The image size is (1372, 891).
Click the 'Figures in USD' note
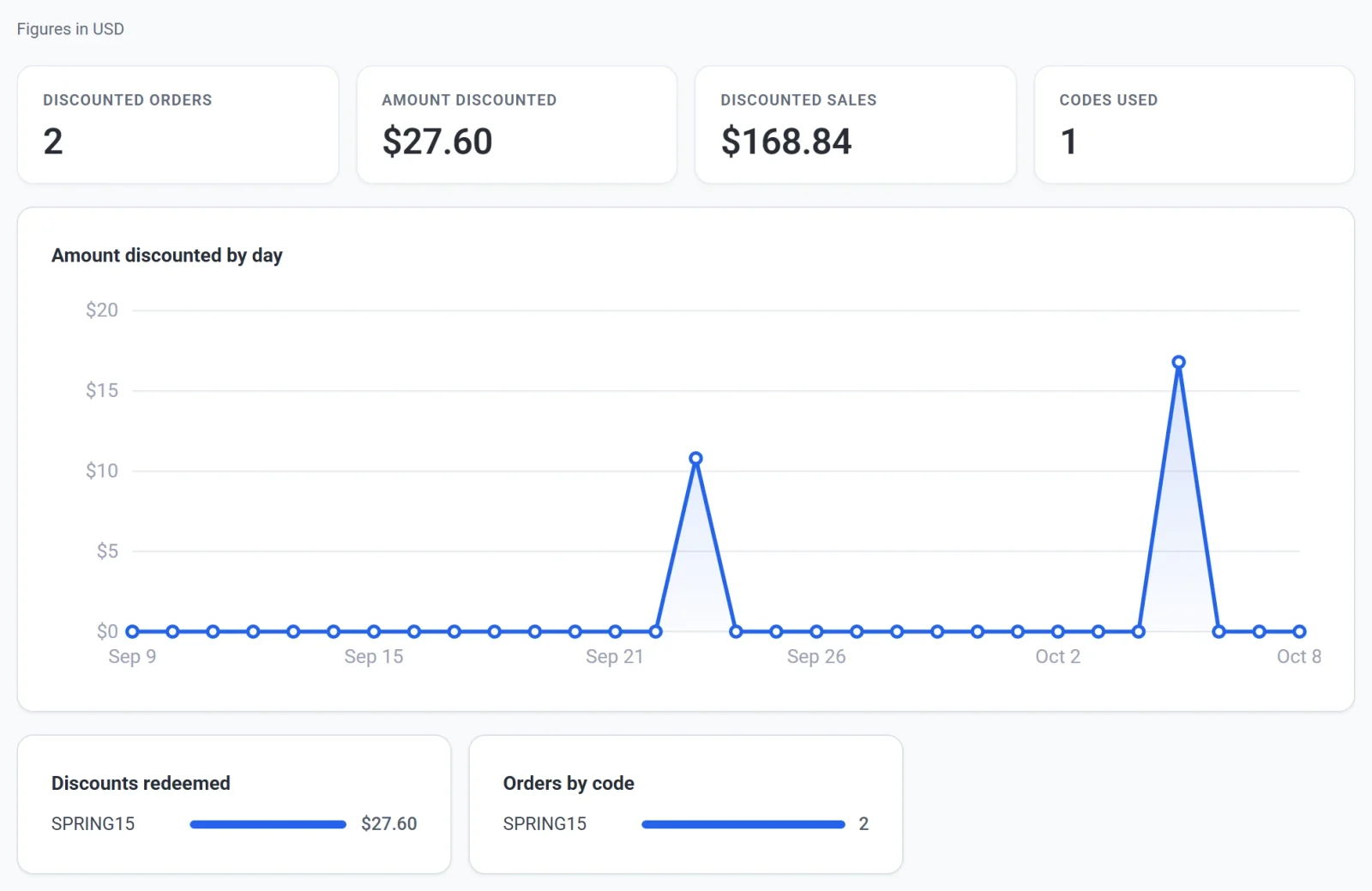tap(70, 29)
